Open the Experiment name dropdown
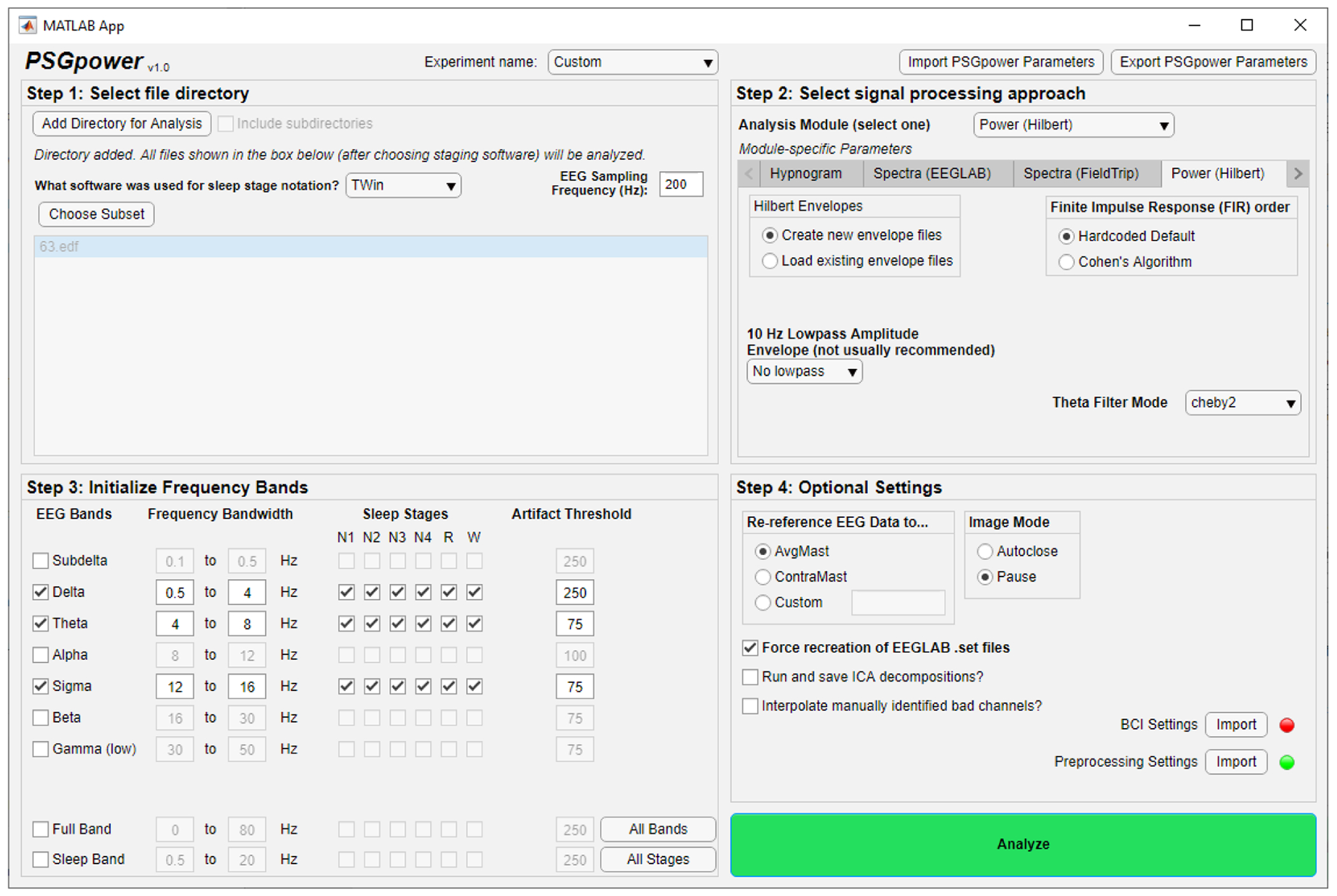1337x896 pixels. 633,62
